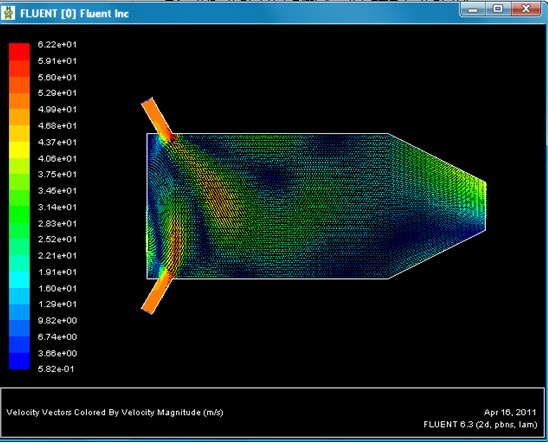Click the red top segment of color legend

click(19, 52)
